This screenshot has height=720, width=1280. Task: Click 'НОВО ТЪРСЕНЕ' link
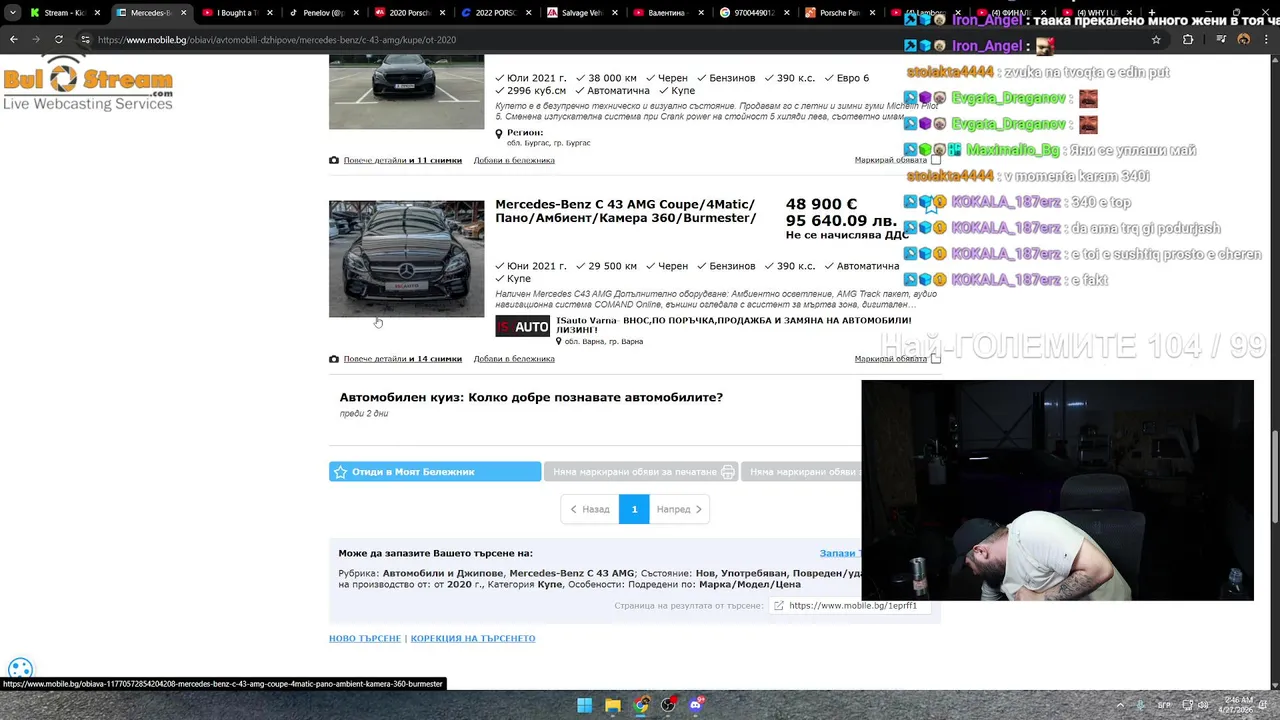pyautogui.click(x=365, y=638)
